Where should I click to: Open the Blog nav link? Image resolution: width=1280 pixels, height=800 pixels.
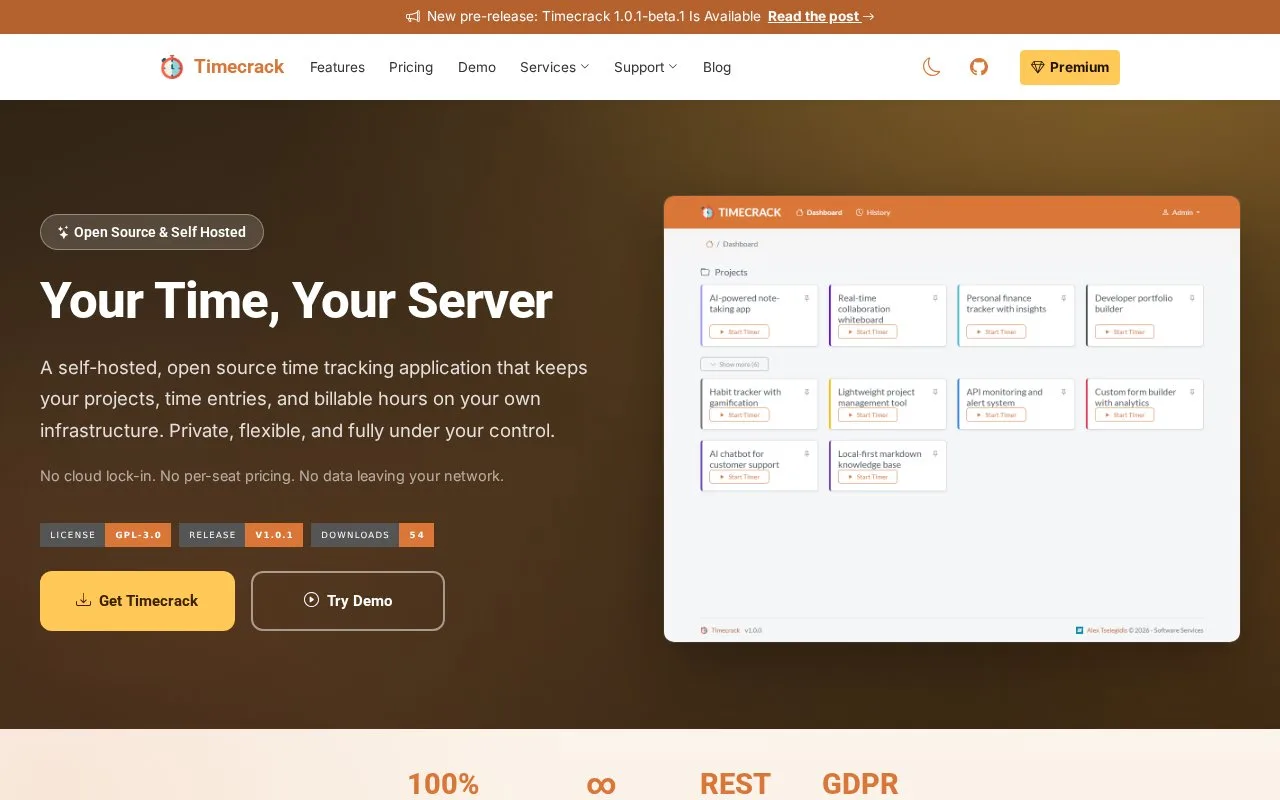tap(717, 67)
